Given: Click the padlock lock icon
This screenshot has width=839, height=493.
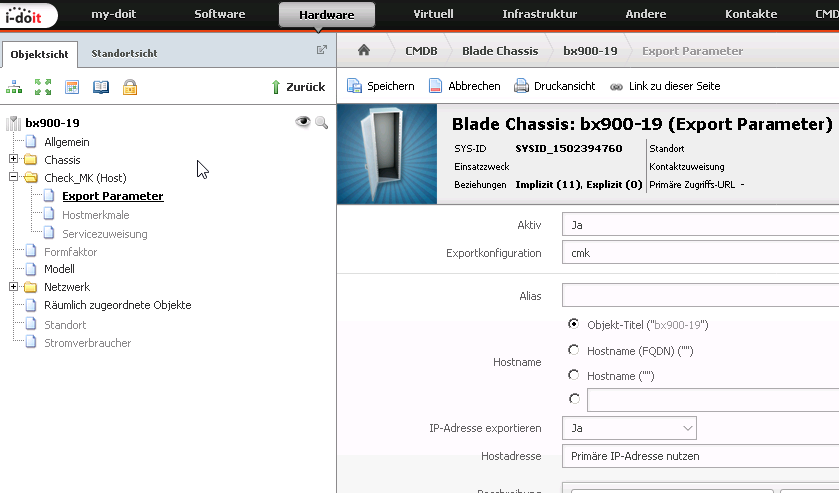Looking at the screenshot, I should (x=130, y=87).
